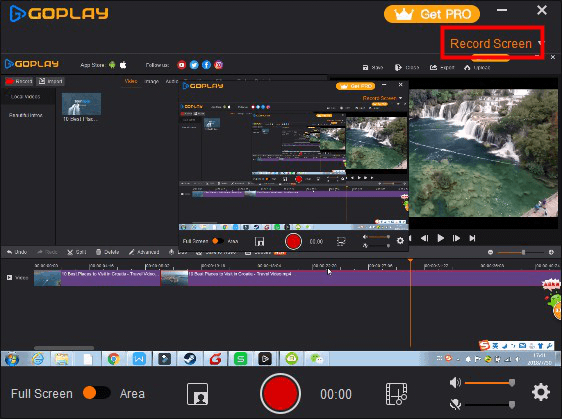Open the Record Screen dropdown
562x419 pixels.
[x=496, y=43]
